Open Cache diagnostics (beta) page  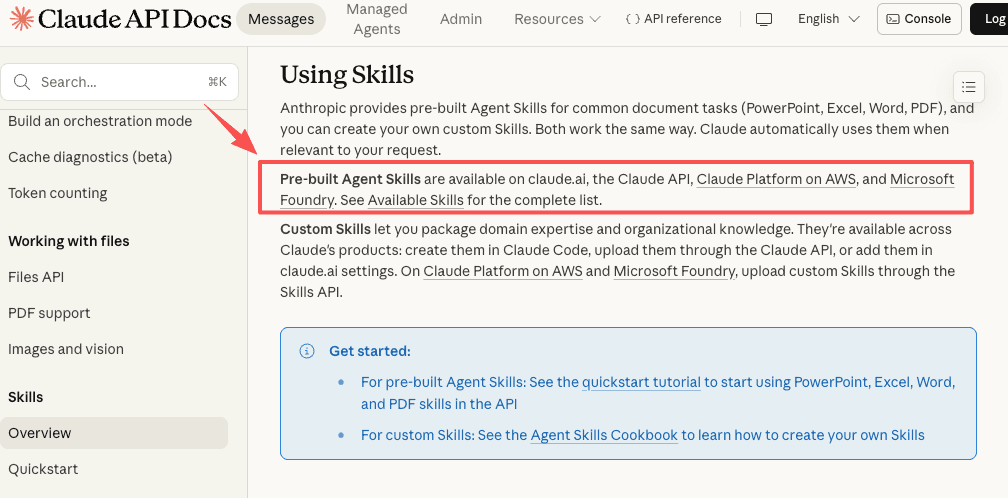click(90, 157)
